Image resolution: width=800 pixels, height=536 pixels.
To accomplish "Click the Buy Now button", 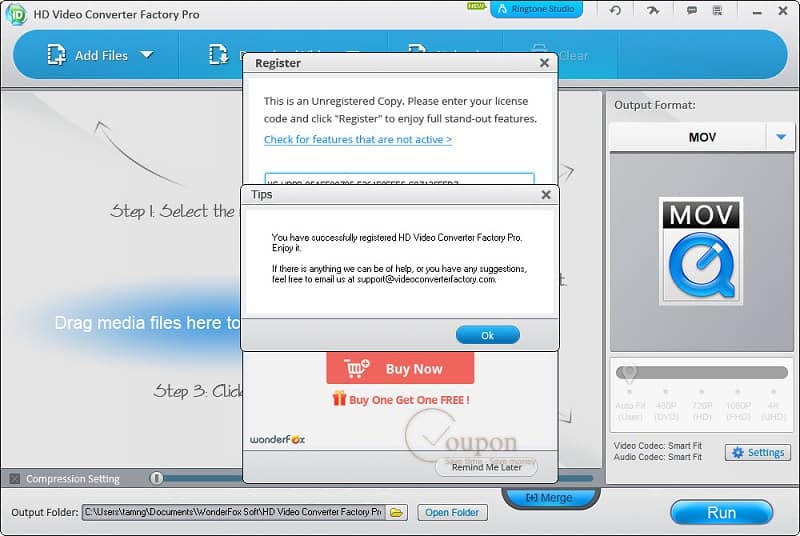I will pos(400,368).
